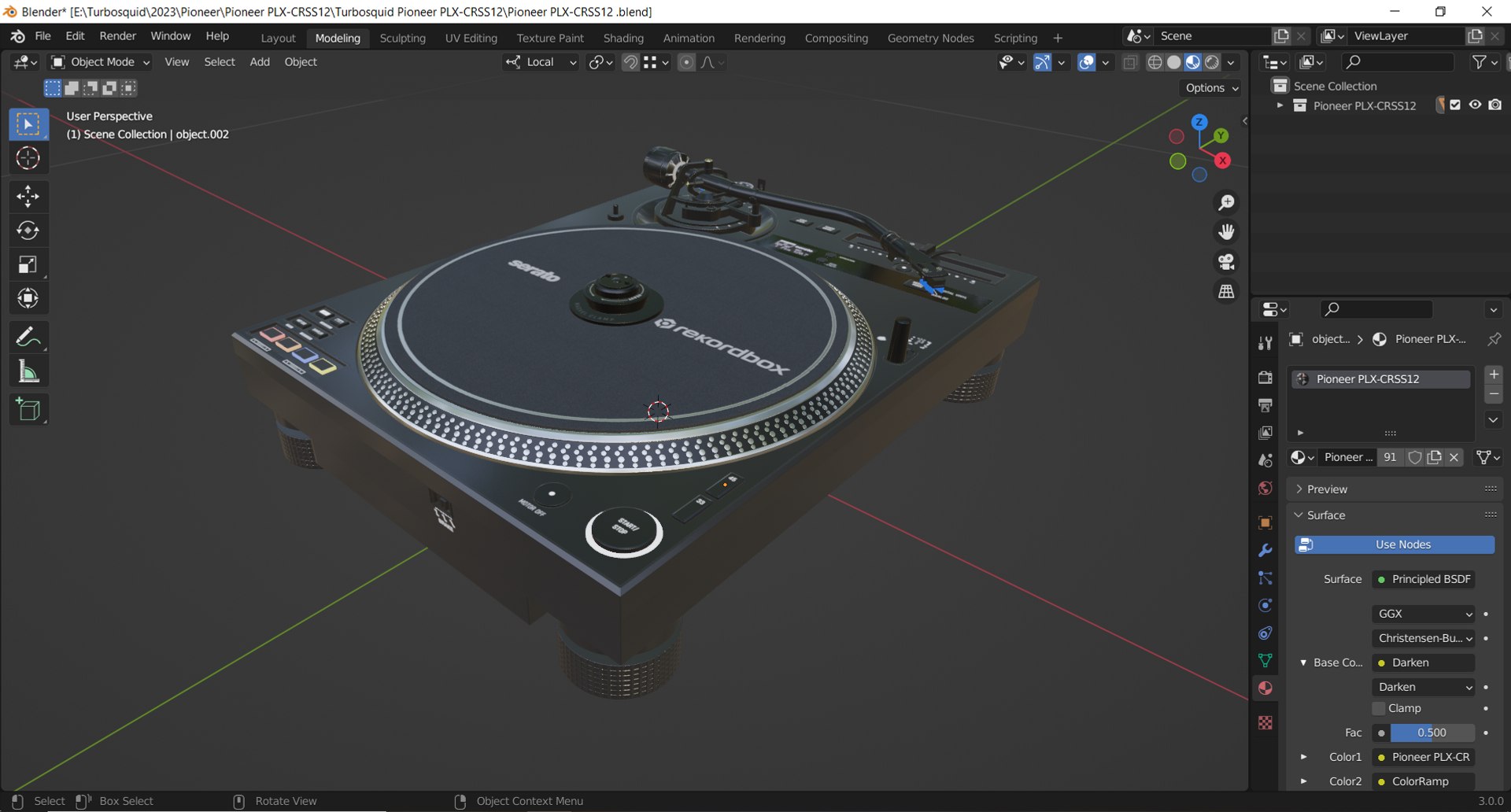The width and height of the screenshot is (1511, 812).
Task: Click Principled BSDF surface shader button
Action: point(1424,579)
